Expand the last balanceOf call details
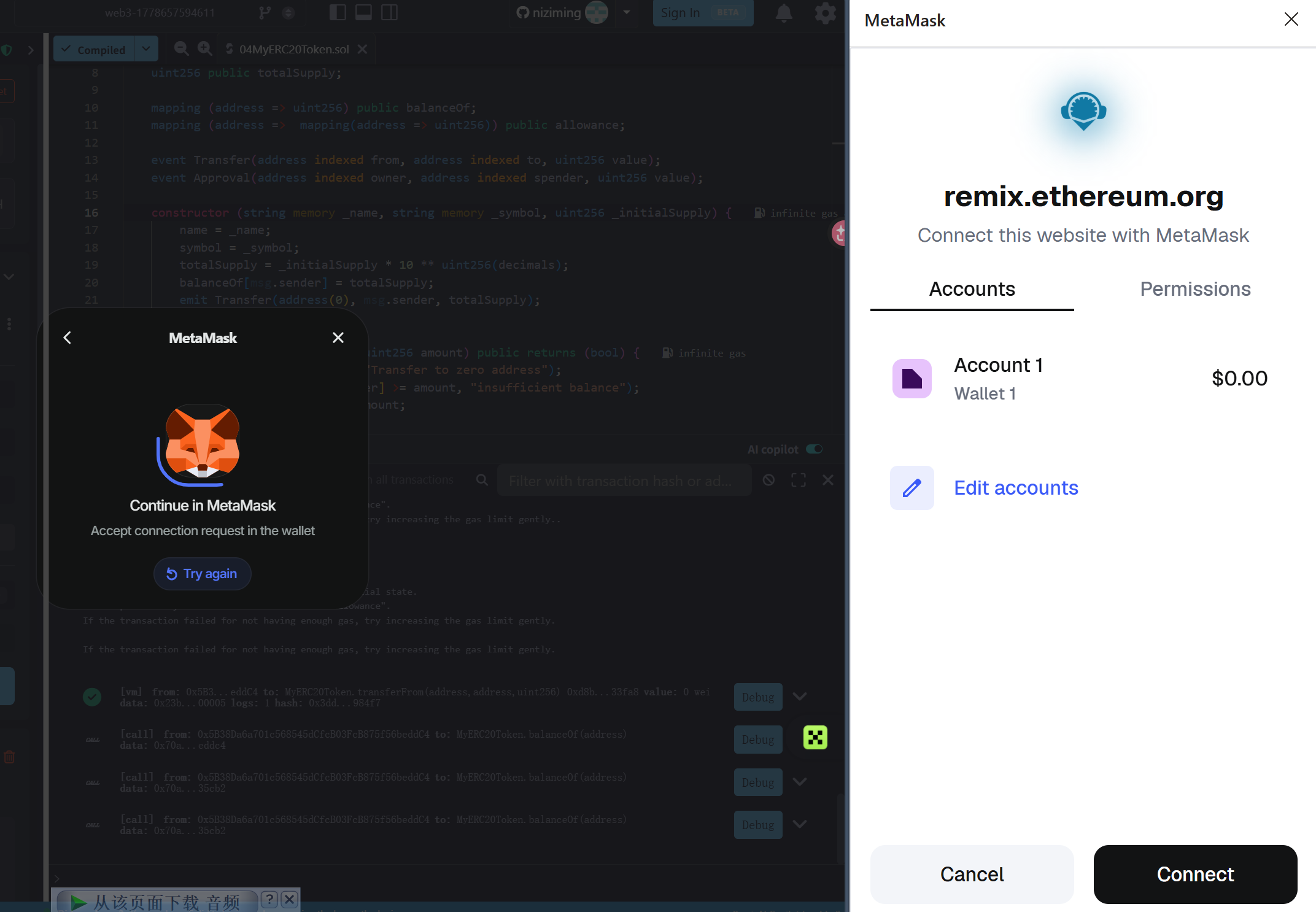Viewport: 1316px width, 912px height. 799,824
